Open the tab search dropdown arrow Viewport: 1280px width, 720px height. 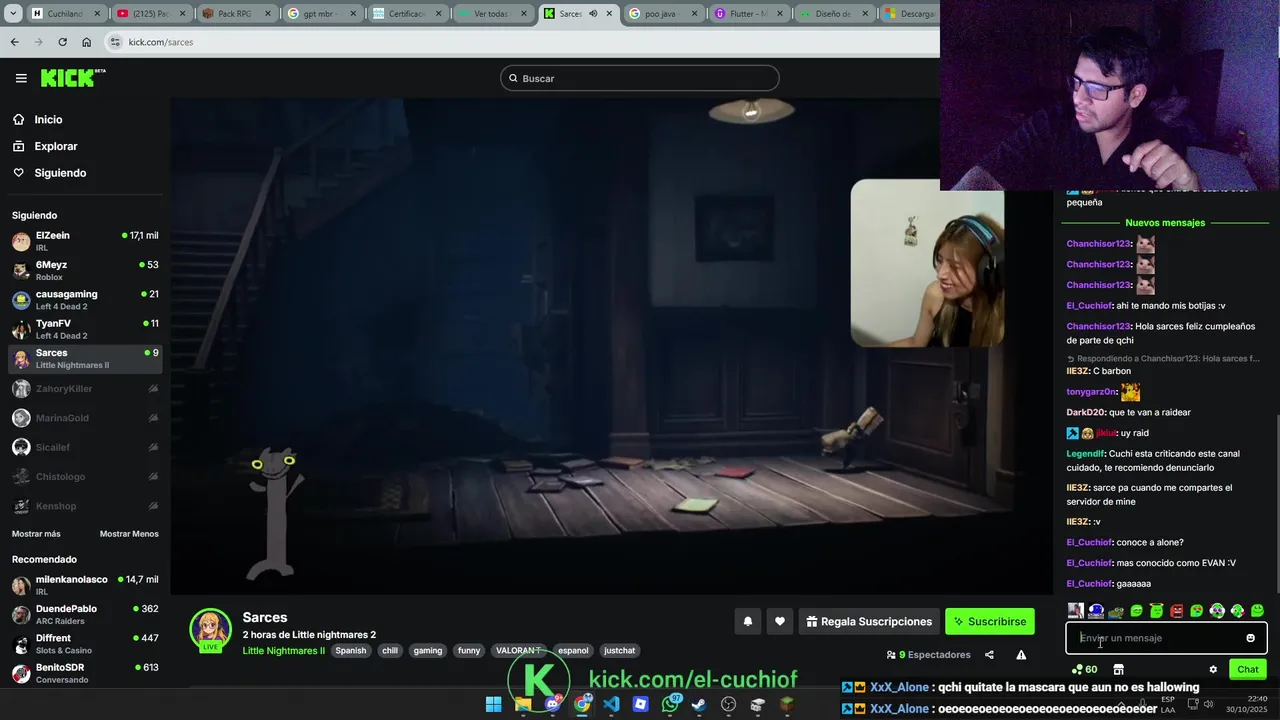click(x=13, y=14)
